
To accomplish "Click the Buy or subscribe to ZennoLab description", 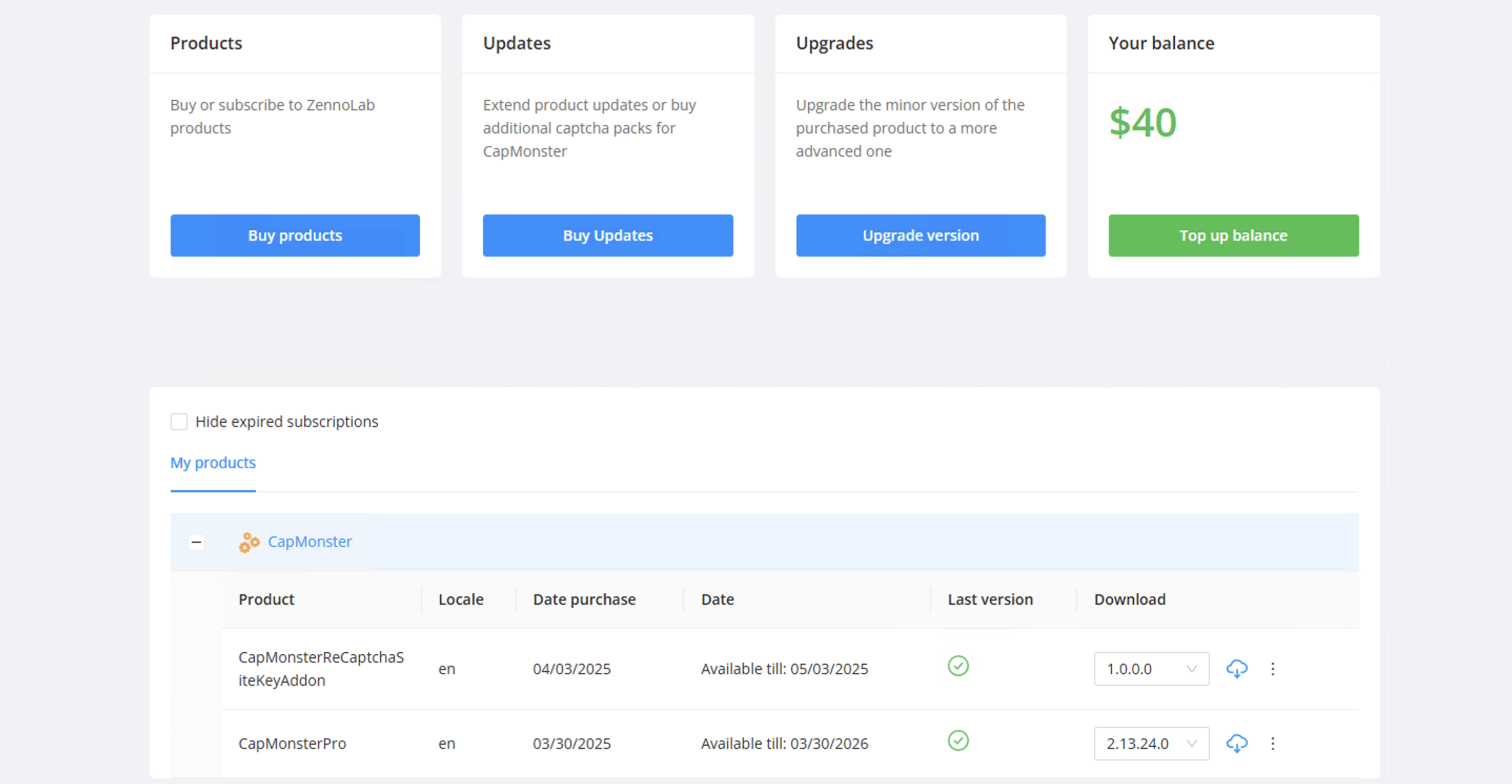I will point(272,116).
